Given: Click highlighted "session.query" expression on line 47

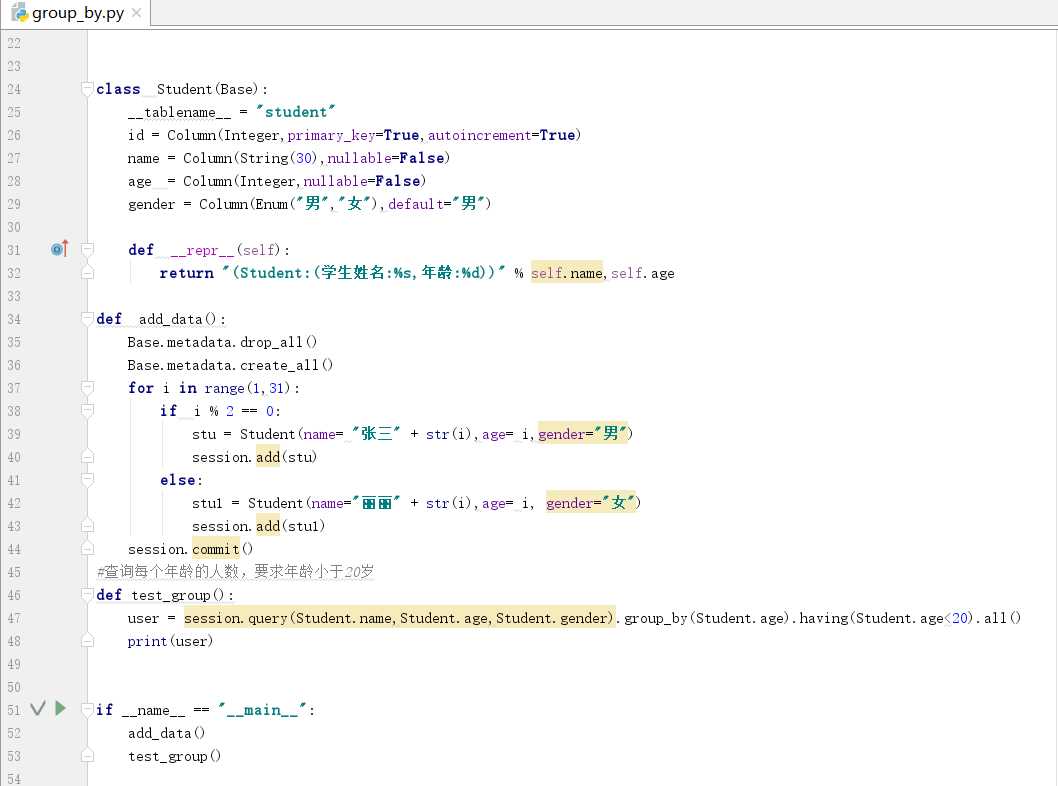Looking at the screenshot, I should pos(399,618).
